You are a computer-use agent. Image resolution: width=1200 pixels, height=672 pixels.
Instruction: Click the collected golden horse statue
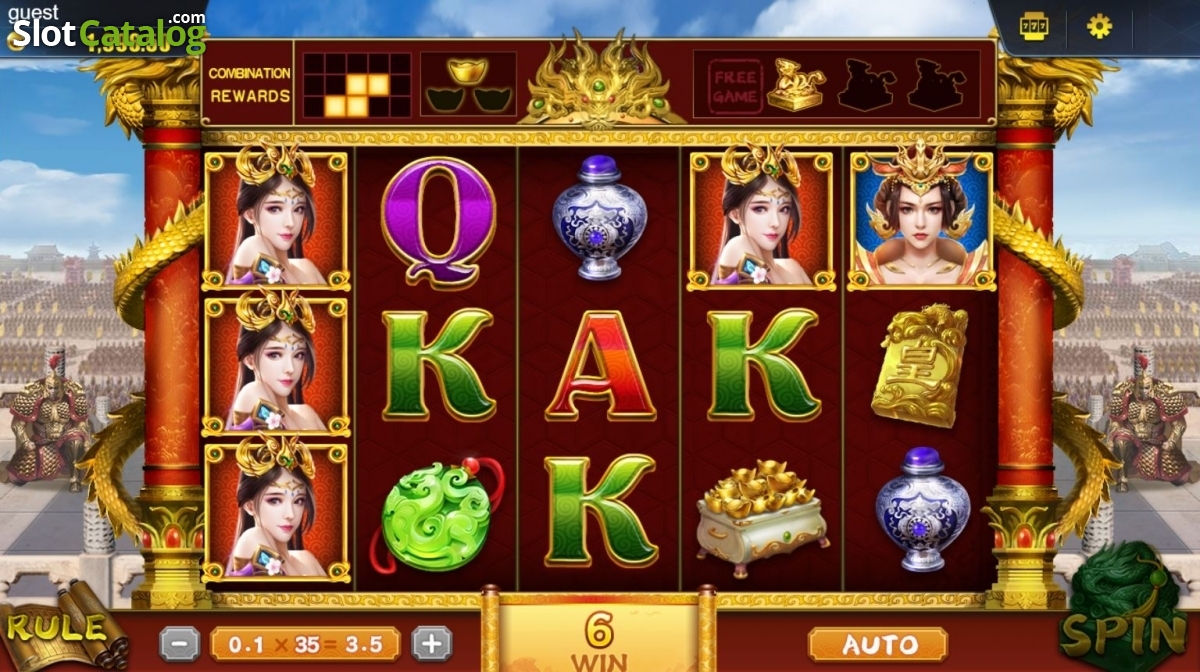pyautogui.click(x=796, y=86)
